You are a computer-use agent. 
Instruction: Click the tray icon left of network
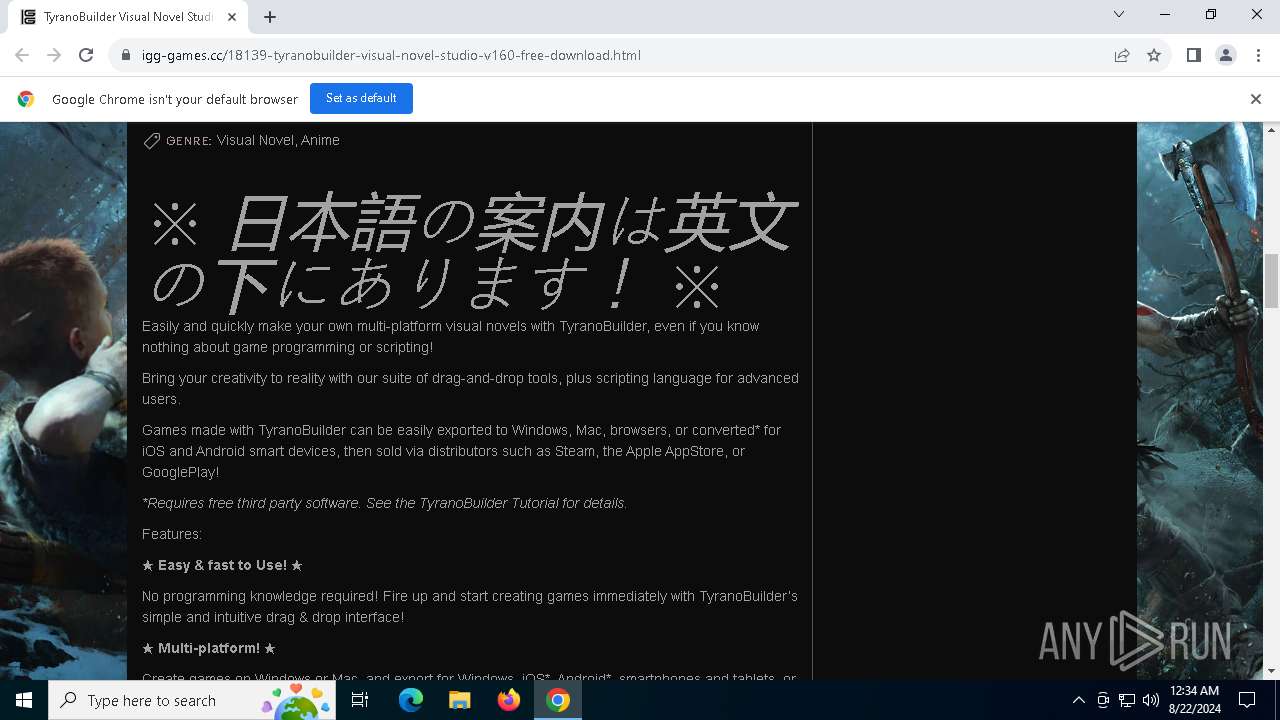pyautogui.click(x=1103, y=700)
